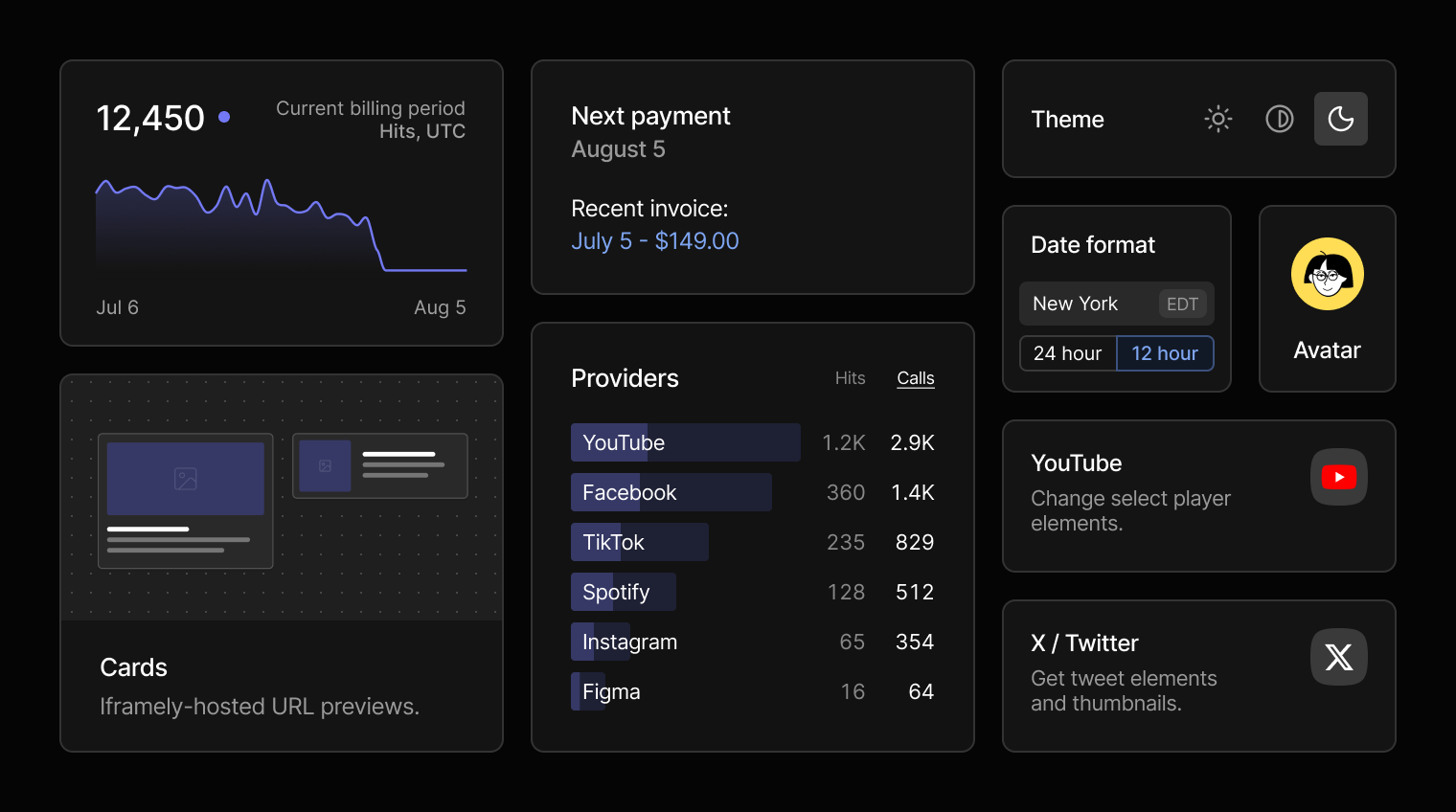Click the small horizontal card preview thumbnail

click(380, 466)
